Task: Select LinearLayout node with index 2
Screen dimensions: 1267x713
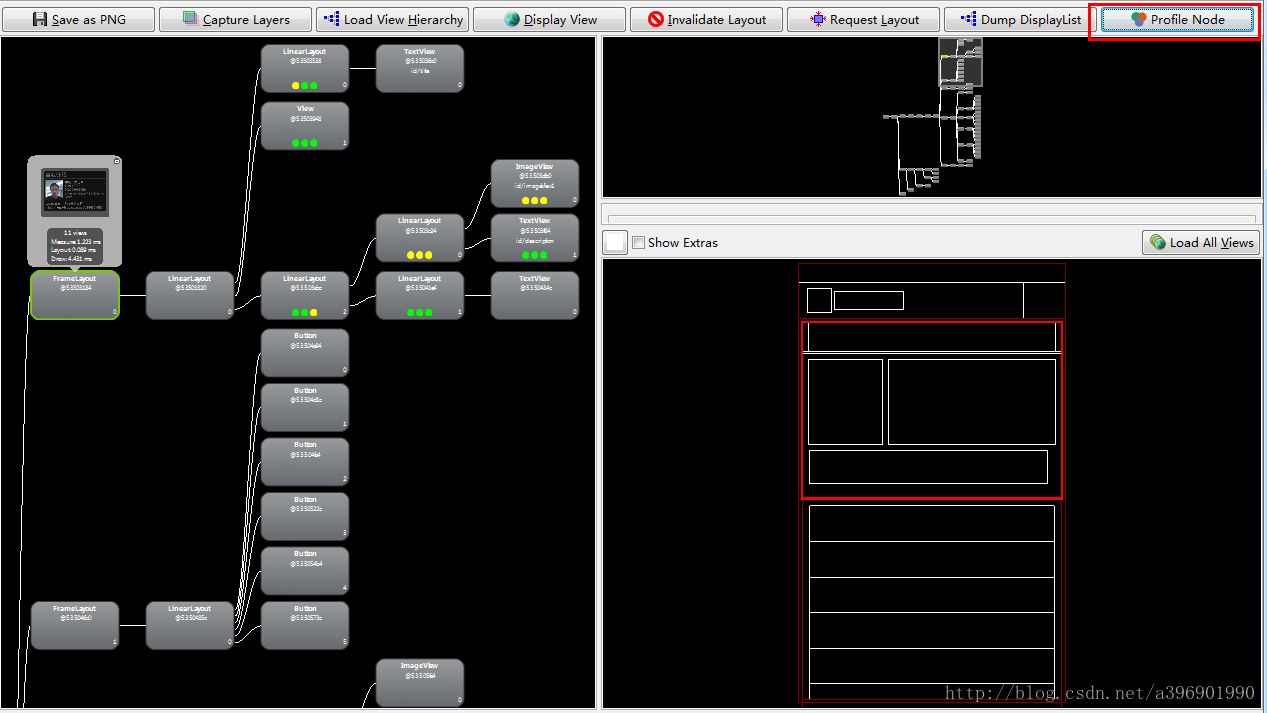Action: (x=305, y=295)
